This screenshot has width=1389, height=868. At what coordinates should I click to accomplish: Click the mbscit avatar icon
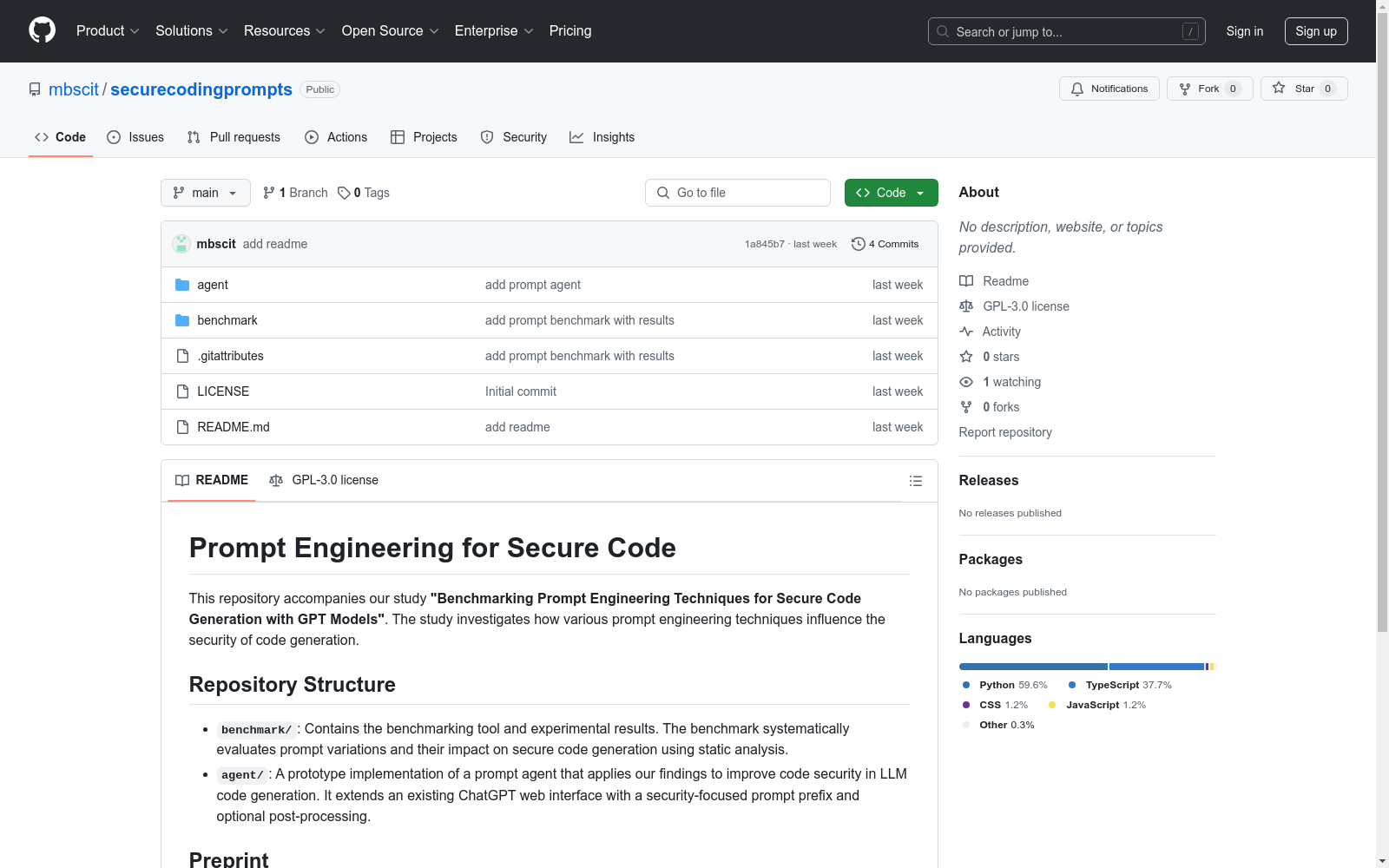point(181,244)
